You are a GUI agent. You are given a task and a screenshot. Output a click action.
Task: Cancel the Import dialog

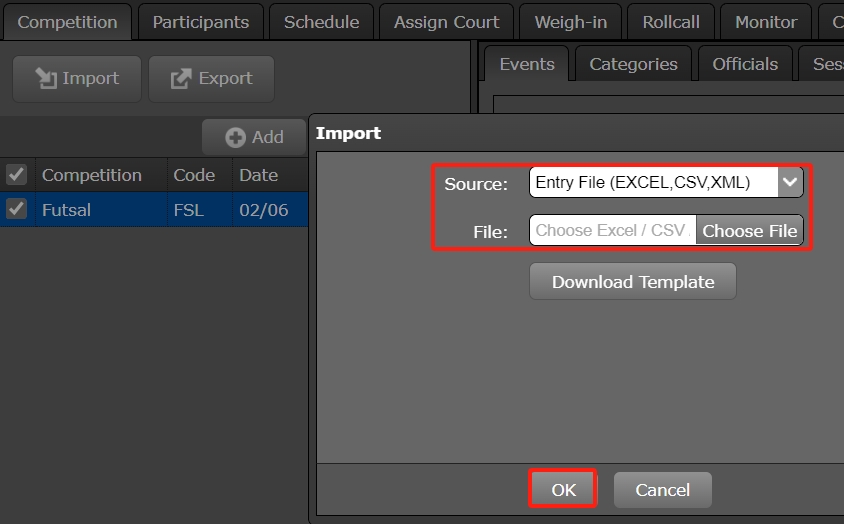click(x=662, y=490)
